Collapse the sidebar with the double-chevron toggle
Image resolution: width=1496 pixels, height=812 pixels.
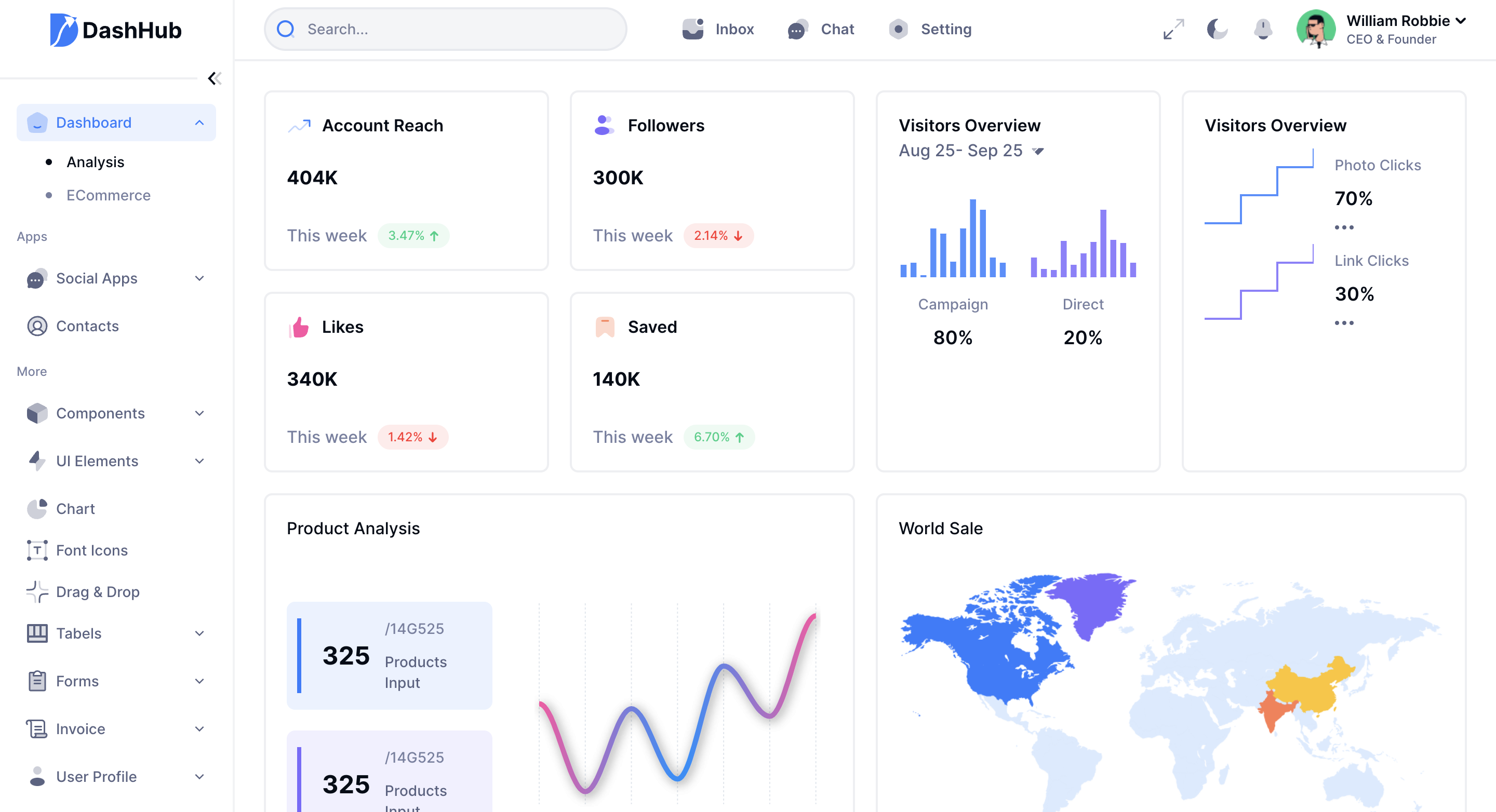(215, 78)
